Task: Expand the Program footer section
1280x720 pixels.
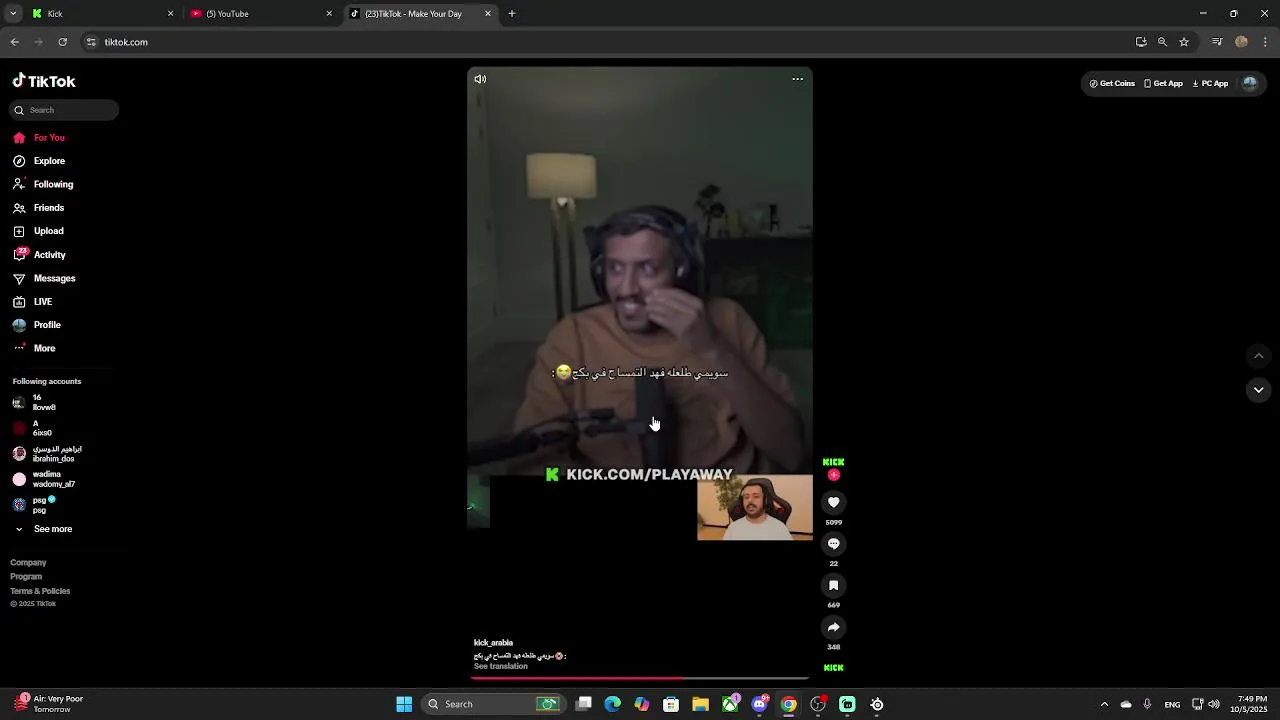Action: tap(26, 577)
